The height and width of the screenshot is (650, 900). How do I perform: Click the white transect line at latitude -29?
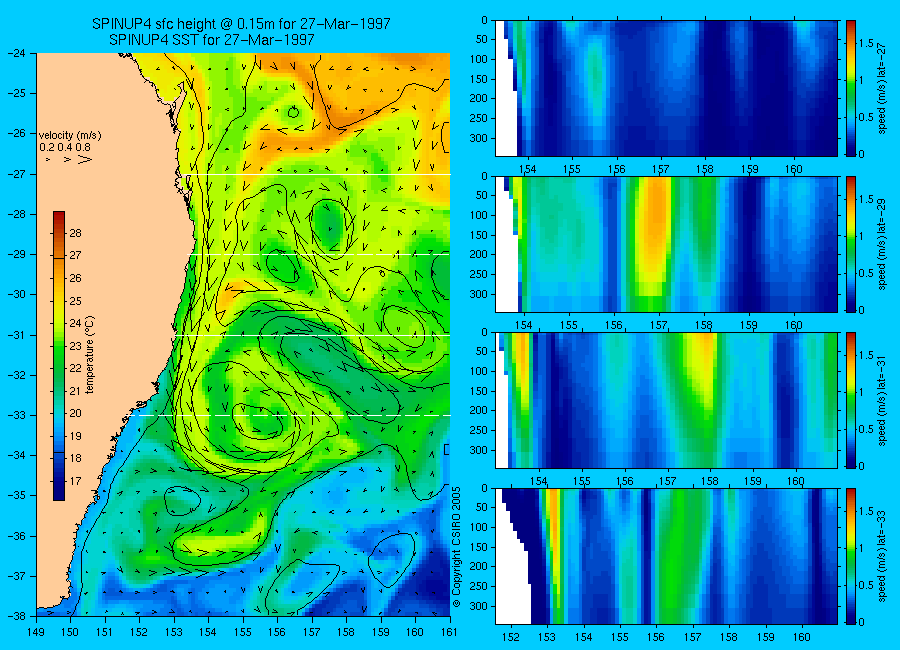[x=320, y=254]
